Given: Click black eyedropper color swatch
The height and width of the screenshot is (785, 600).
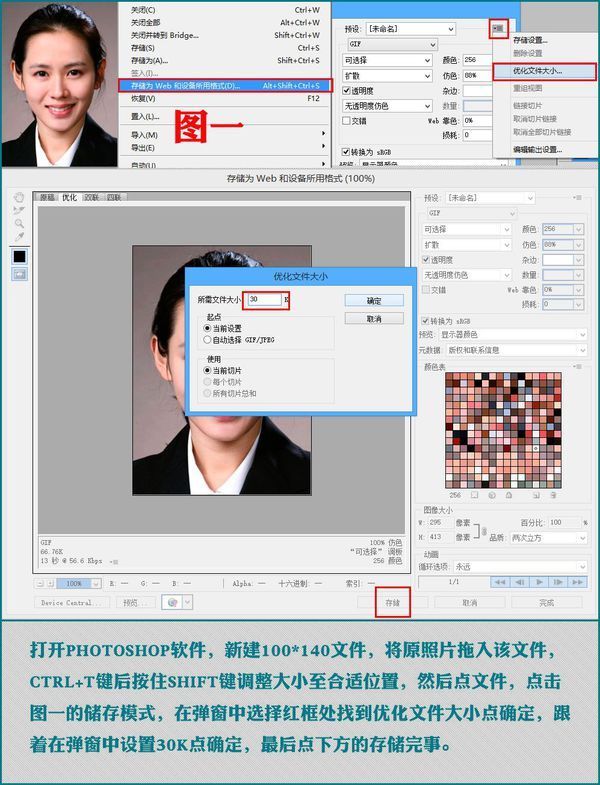Looking at the screenshot, I should pos(20,256).
